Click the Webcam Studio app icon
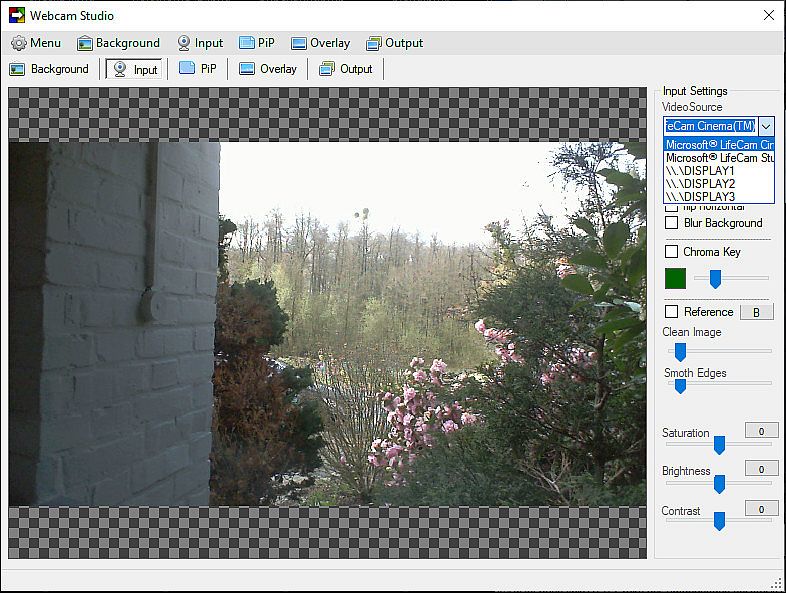The image size is (786, 593). [17, 16]
